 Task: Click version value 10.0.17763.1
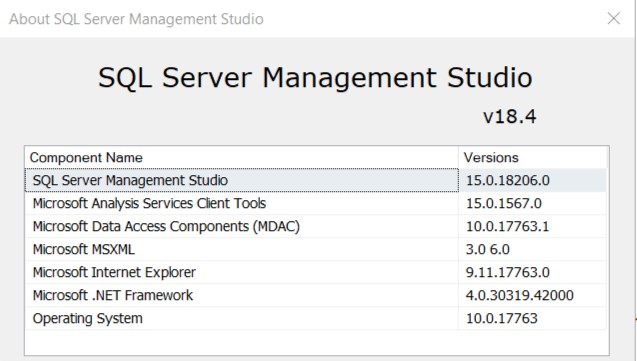pyautogui.click(x=507, y=226)
